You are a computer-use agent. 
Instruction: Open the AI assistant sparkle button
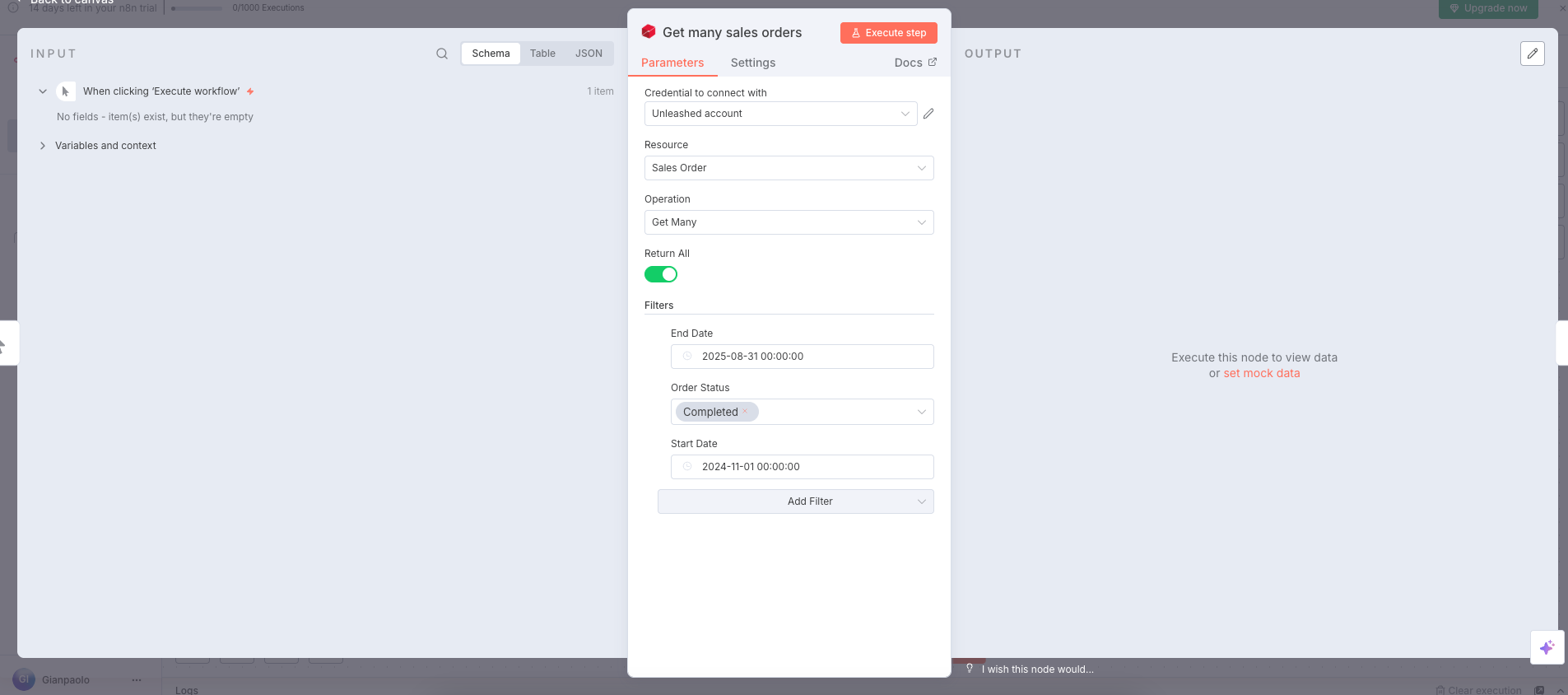point(1547,647)
